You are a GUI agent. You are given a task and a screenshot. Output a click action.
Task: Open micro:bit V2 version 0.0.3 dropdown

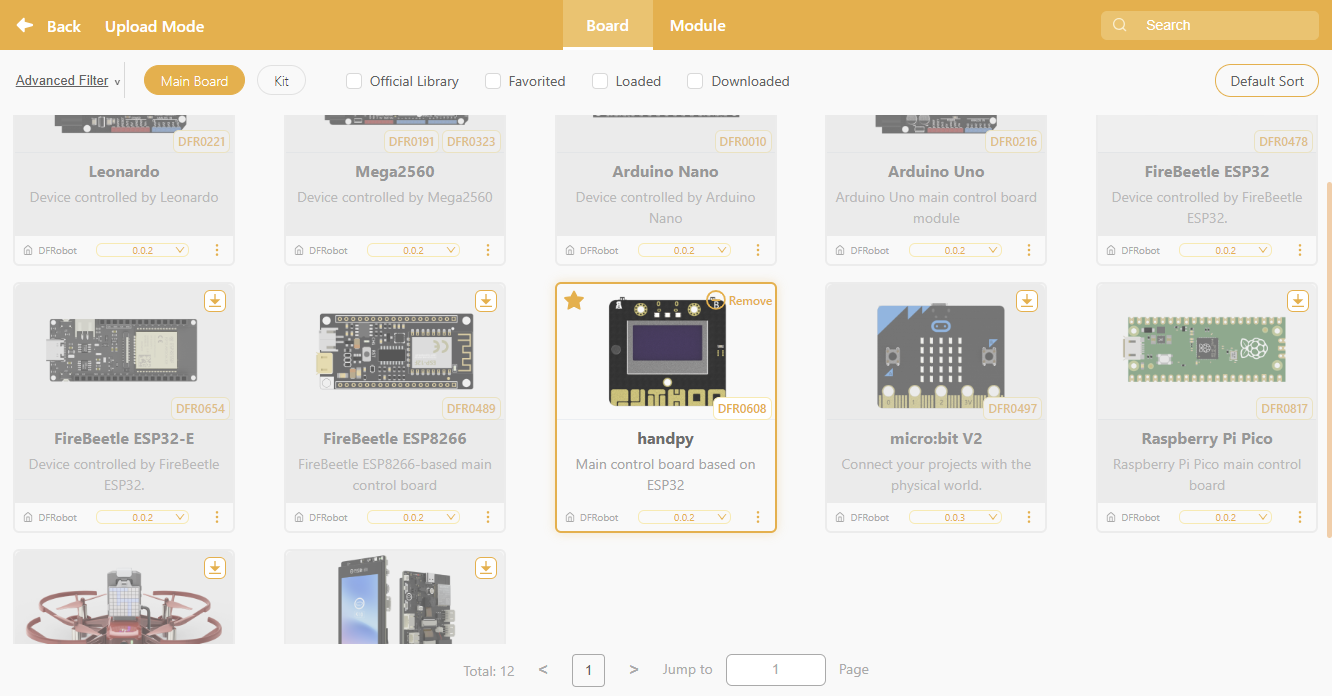(x=955, y=517)
